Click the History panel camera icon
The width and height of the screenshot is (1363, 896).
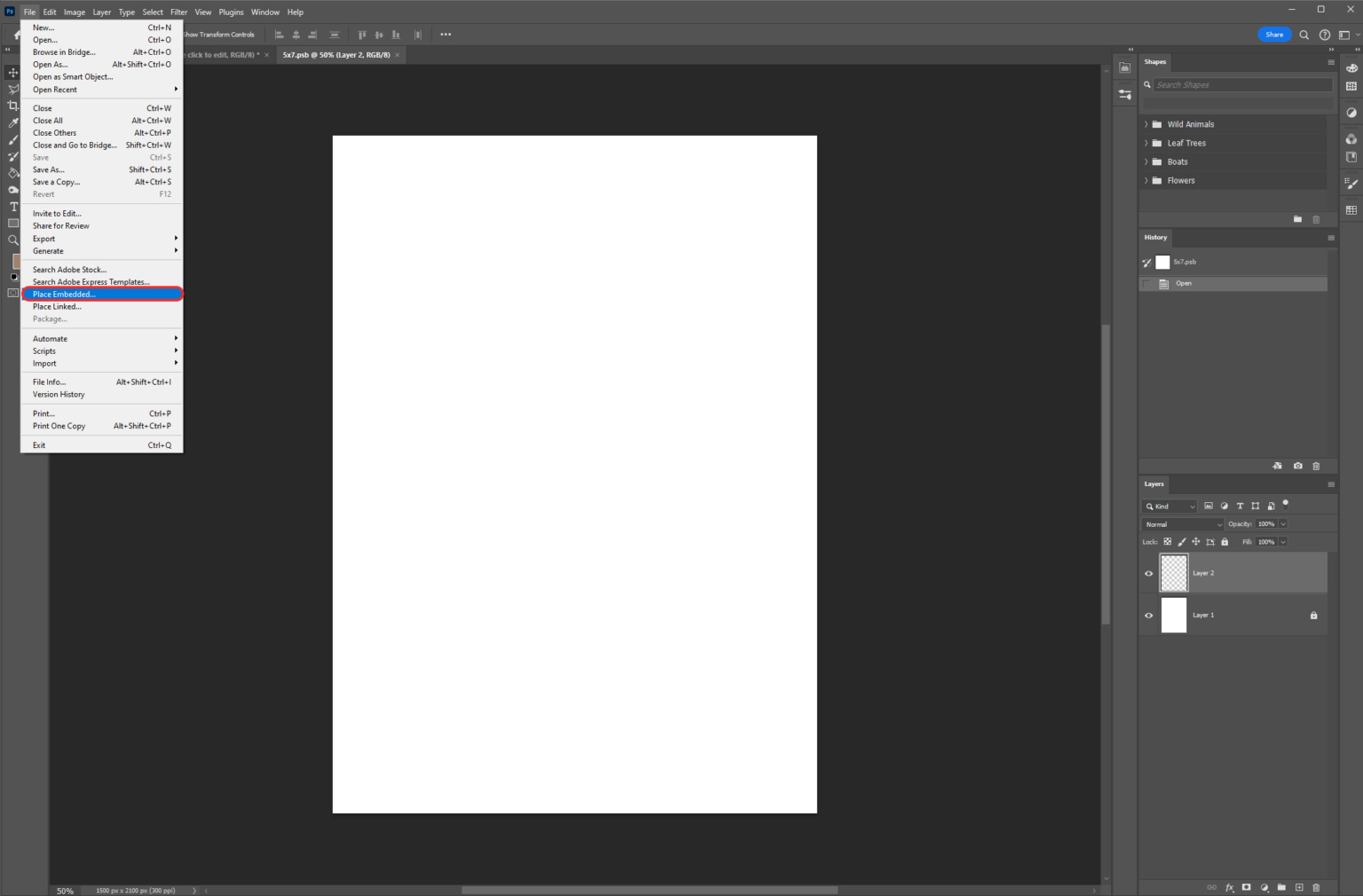(x=1298, y=466)
